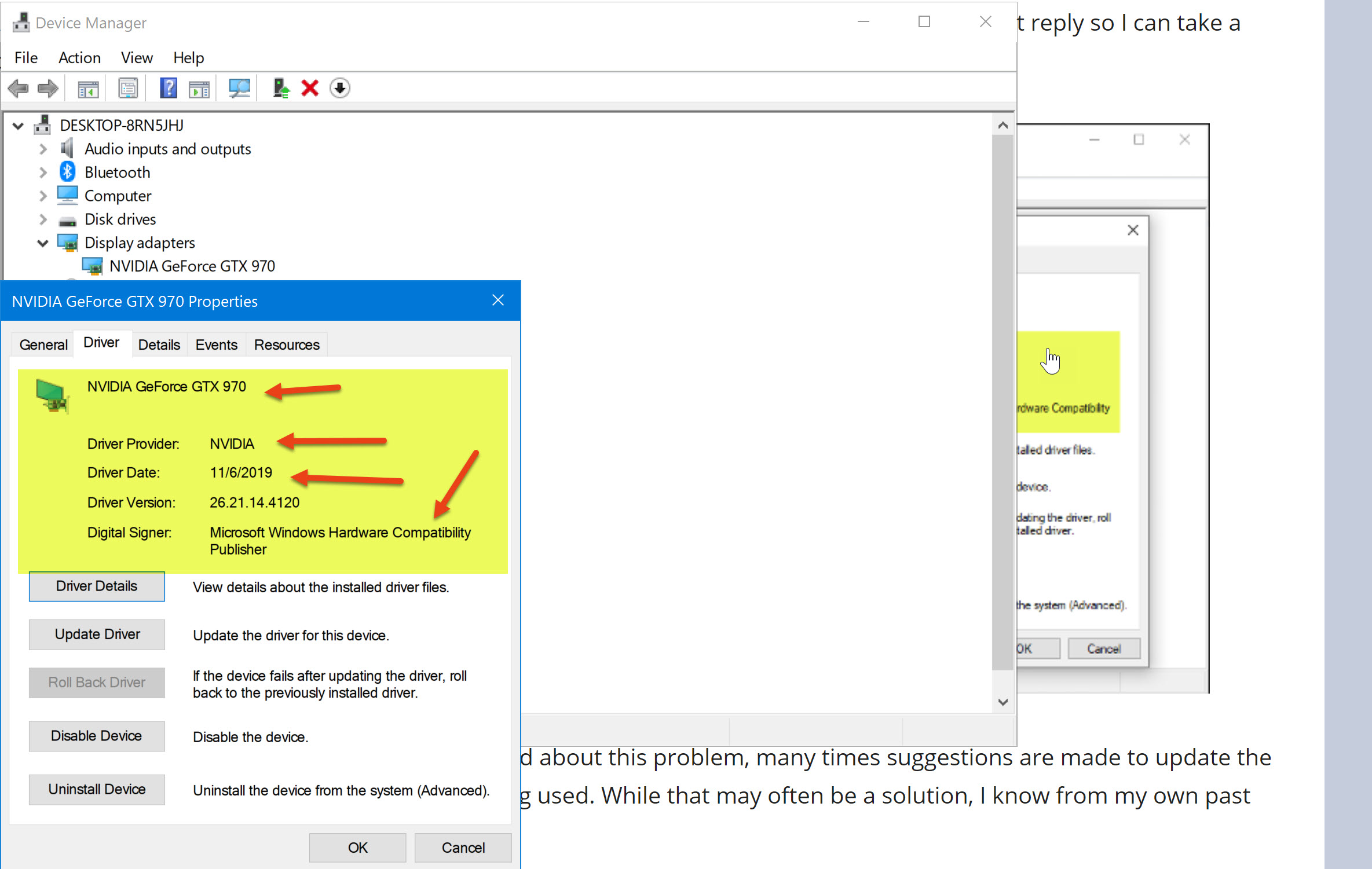Select the DESKTOP-8RN5JHJ root label
This screenshot has width=1372, height=869.
click(x=122, y=126)
